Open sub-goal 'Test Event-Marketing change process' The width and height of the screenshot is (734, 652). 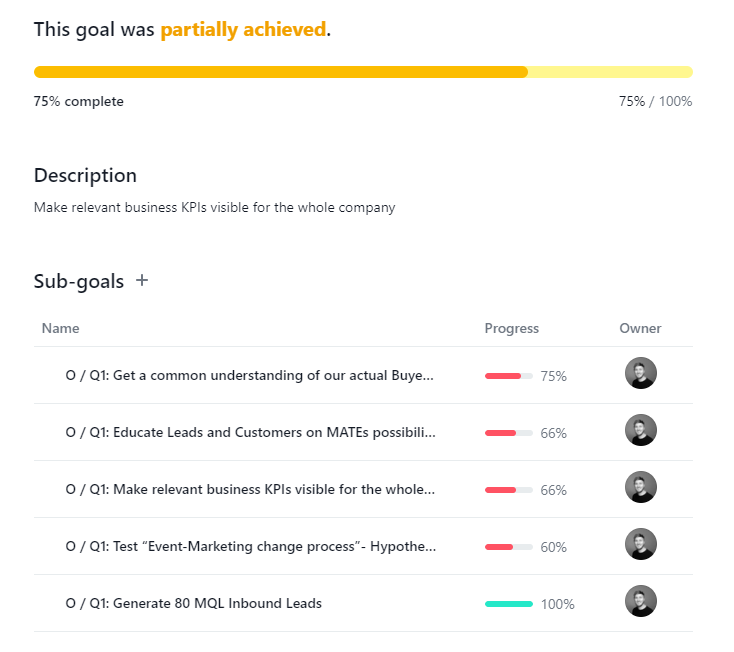[250, 547]
